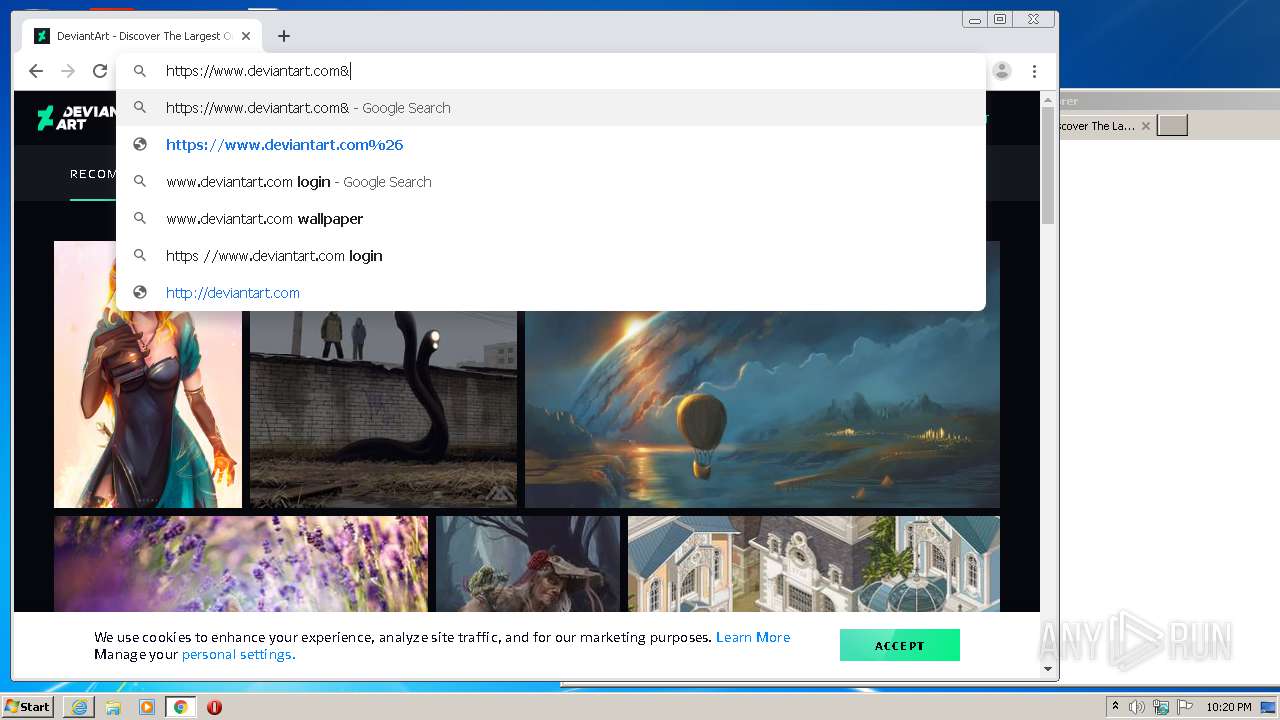1280x720 pixels.
Task: Open the hot air balloon planet artwork
Action: (x=762, y=410)
